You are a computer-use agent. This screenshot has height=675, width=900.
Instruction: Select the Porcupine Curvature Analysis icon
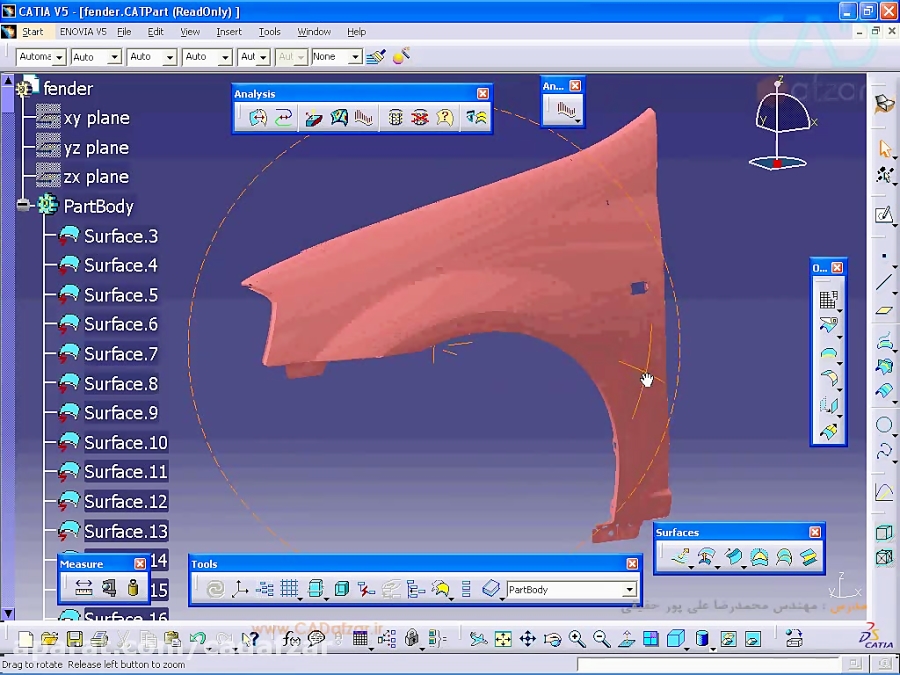(x=363, y=117)
